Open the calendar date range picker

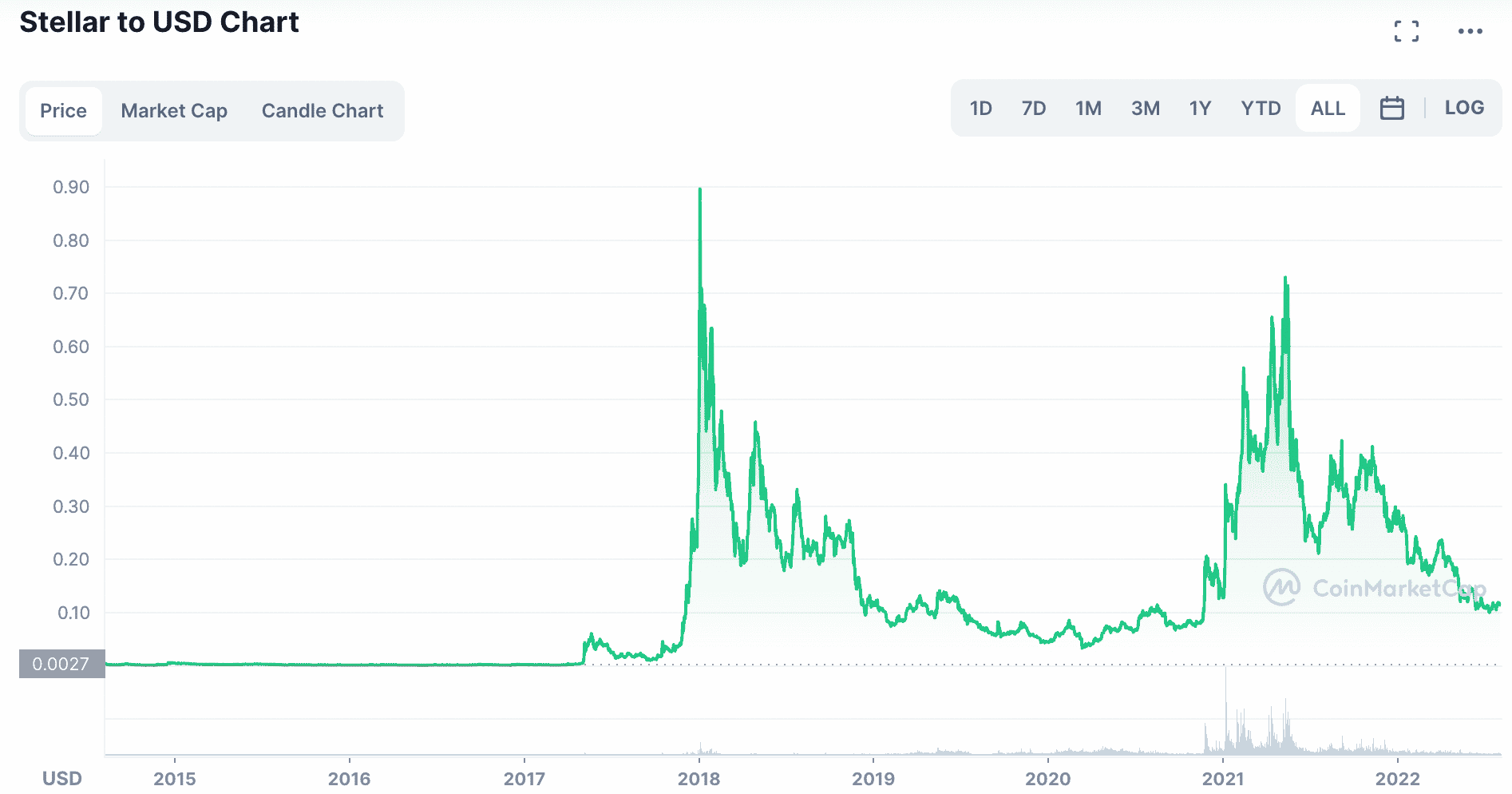pyautogui.click(x=1391, y=108)
